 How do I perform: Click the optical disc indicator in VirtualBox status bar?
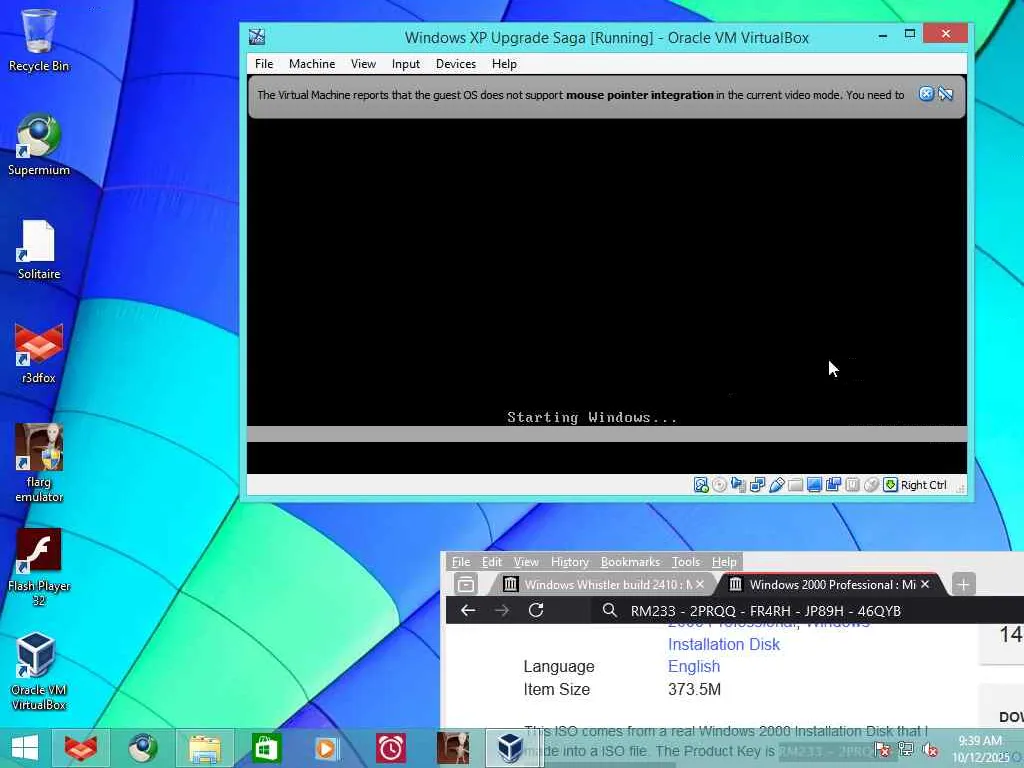point(720,485)
